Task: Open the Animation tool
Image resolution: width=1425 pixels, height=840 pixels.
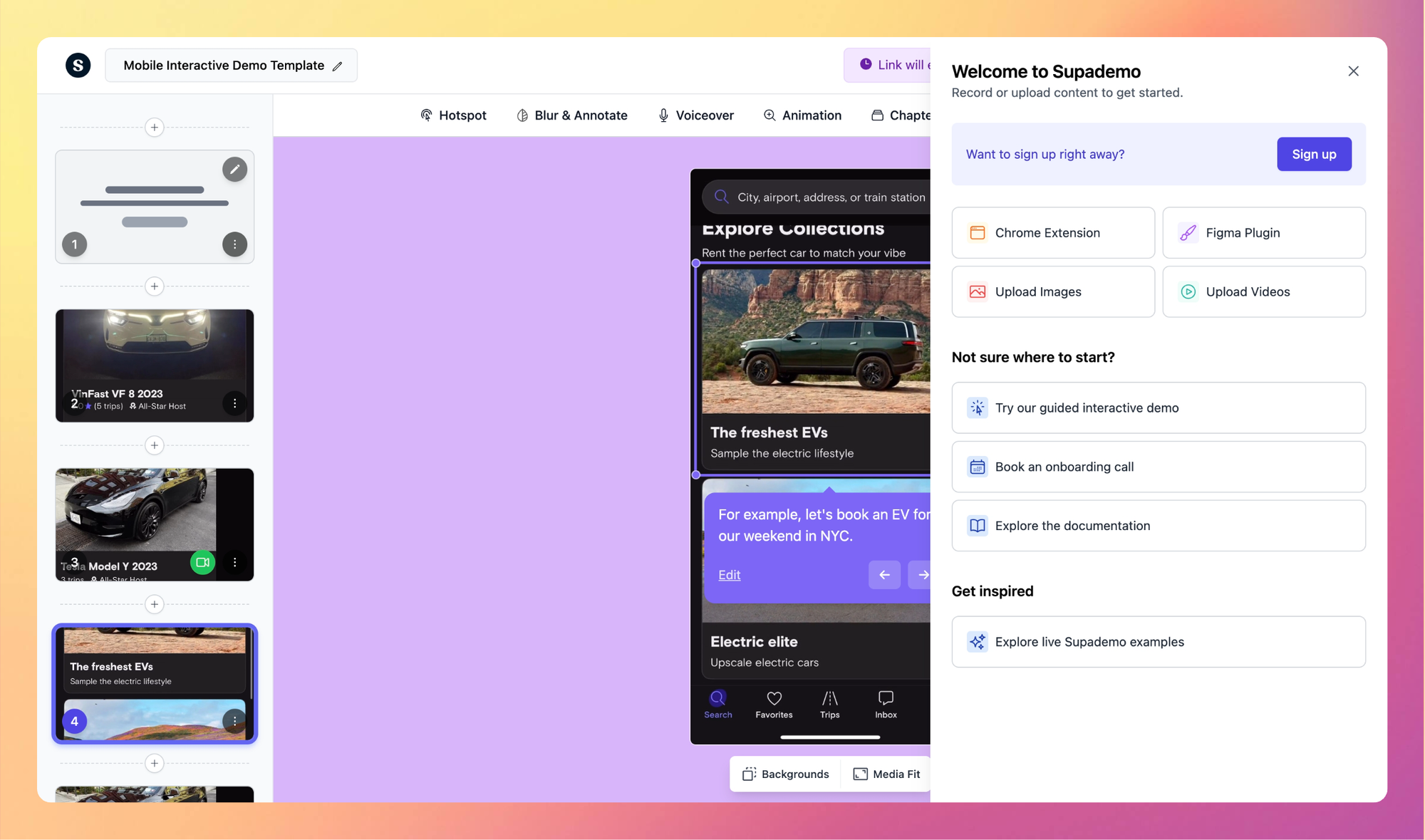Action: point(802,115)
